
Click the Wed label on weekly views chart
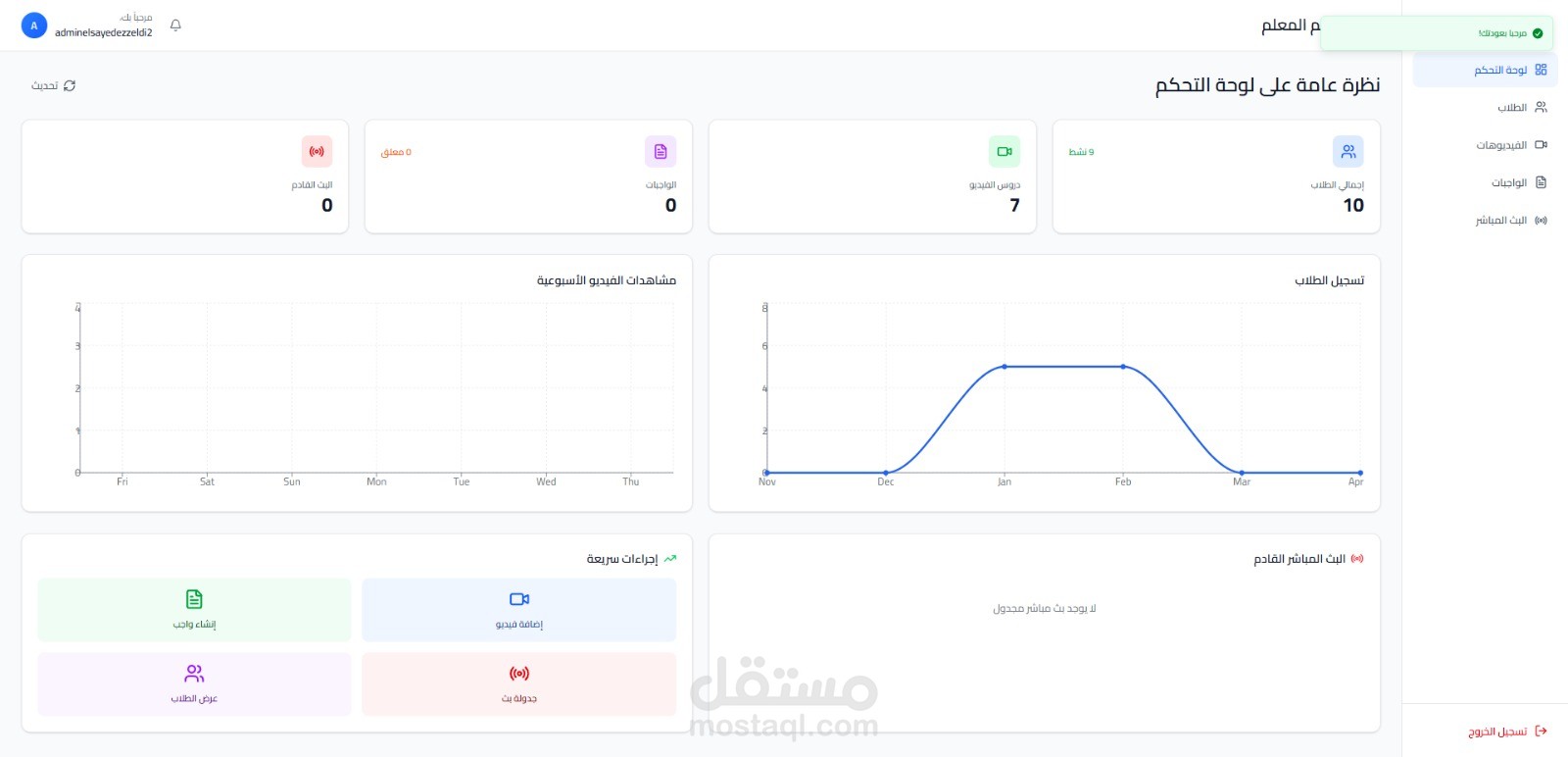[546, 481]
